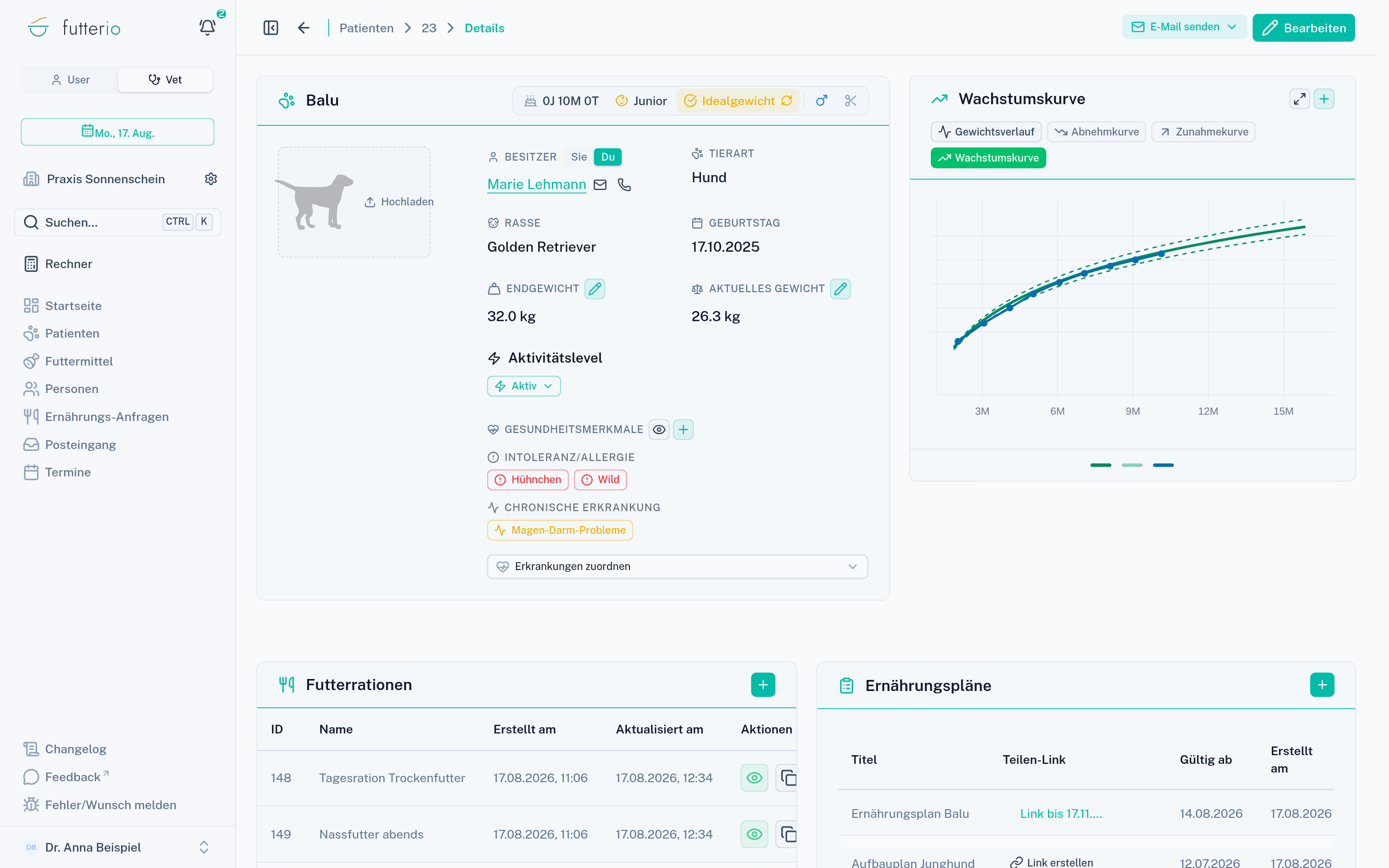This screenshot has height=868, width=1389.
Task: Open the E-Mail senden dropdown
Action: coord(1184,27)
